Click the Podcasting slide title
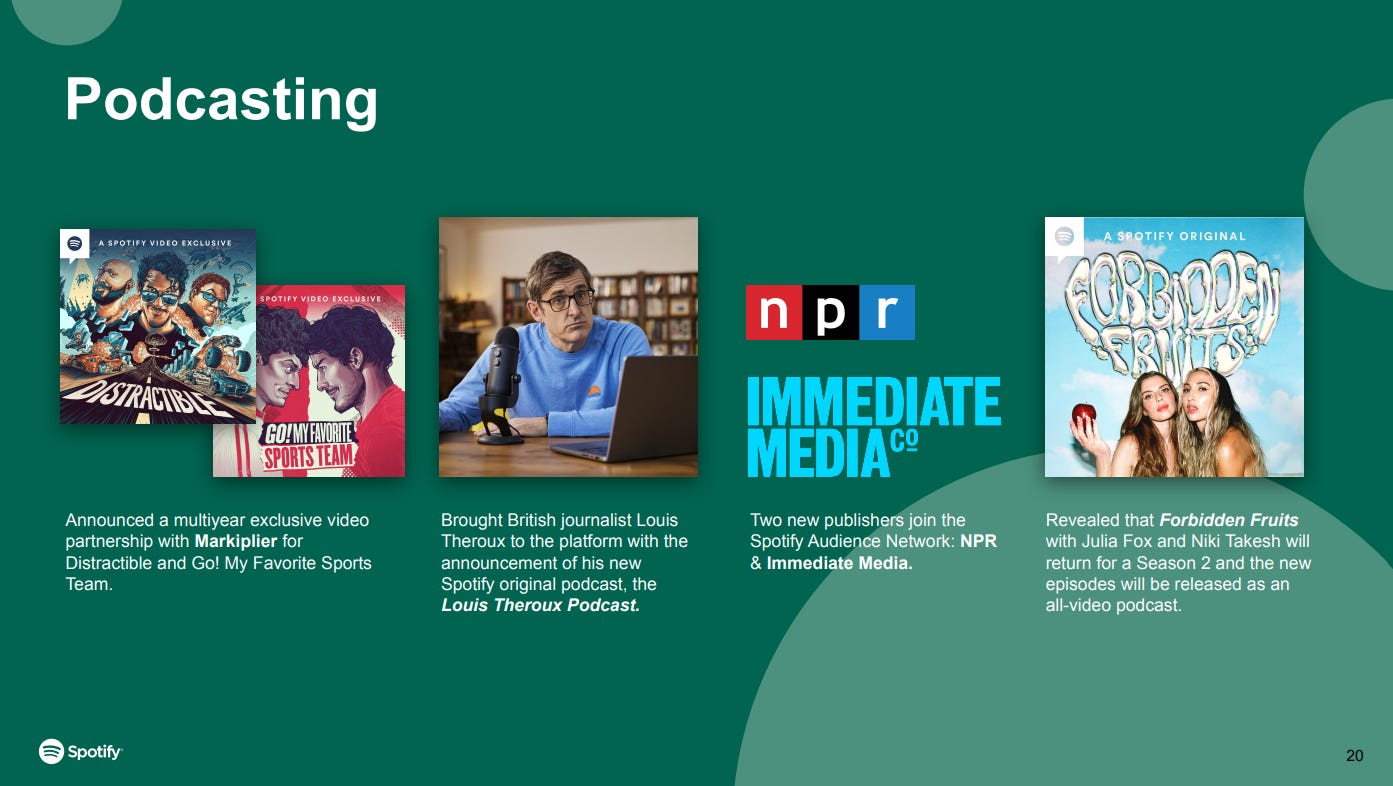Image resolution: width=1393 pixels, height=786 pixels. pyautogui.click(x=221, y=100)
